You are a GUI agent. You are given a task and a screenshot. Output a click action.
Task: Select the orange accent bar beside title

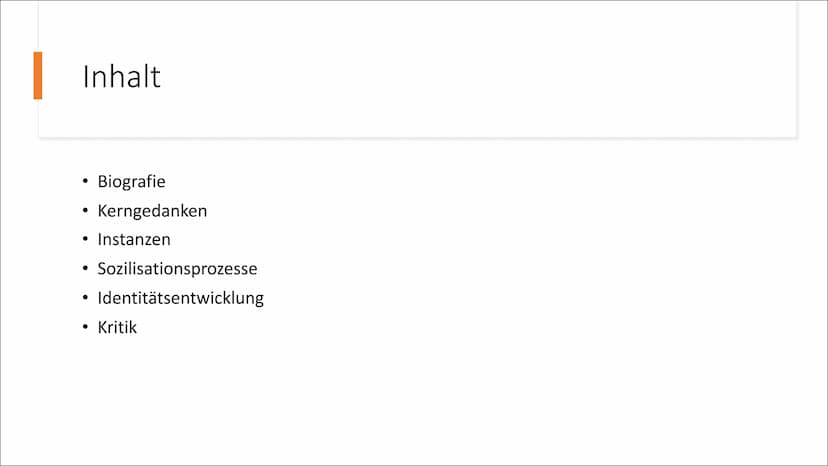point(37,76)
